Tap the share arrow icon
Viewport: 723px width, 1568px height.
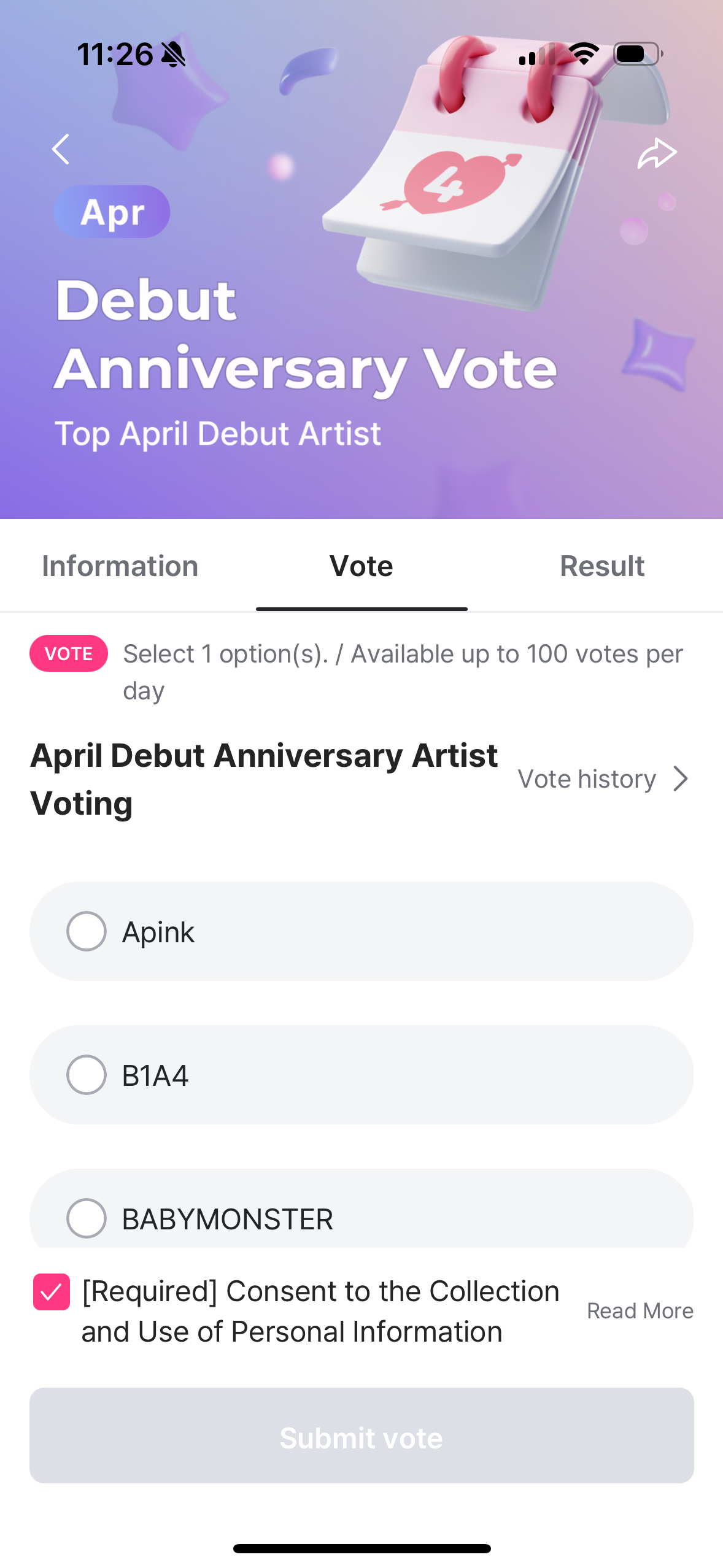(x=657, y=153)
